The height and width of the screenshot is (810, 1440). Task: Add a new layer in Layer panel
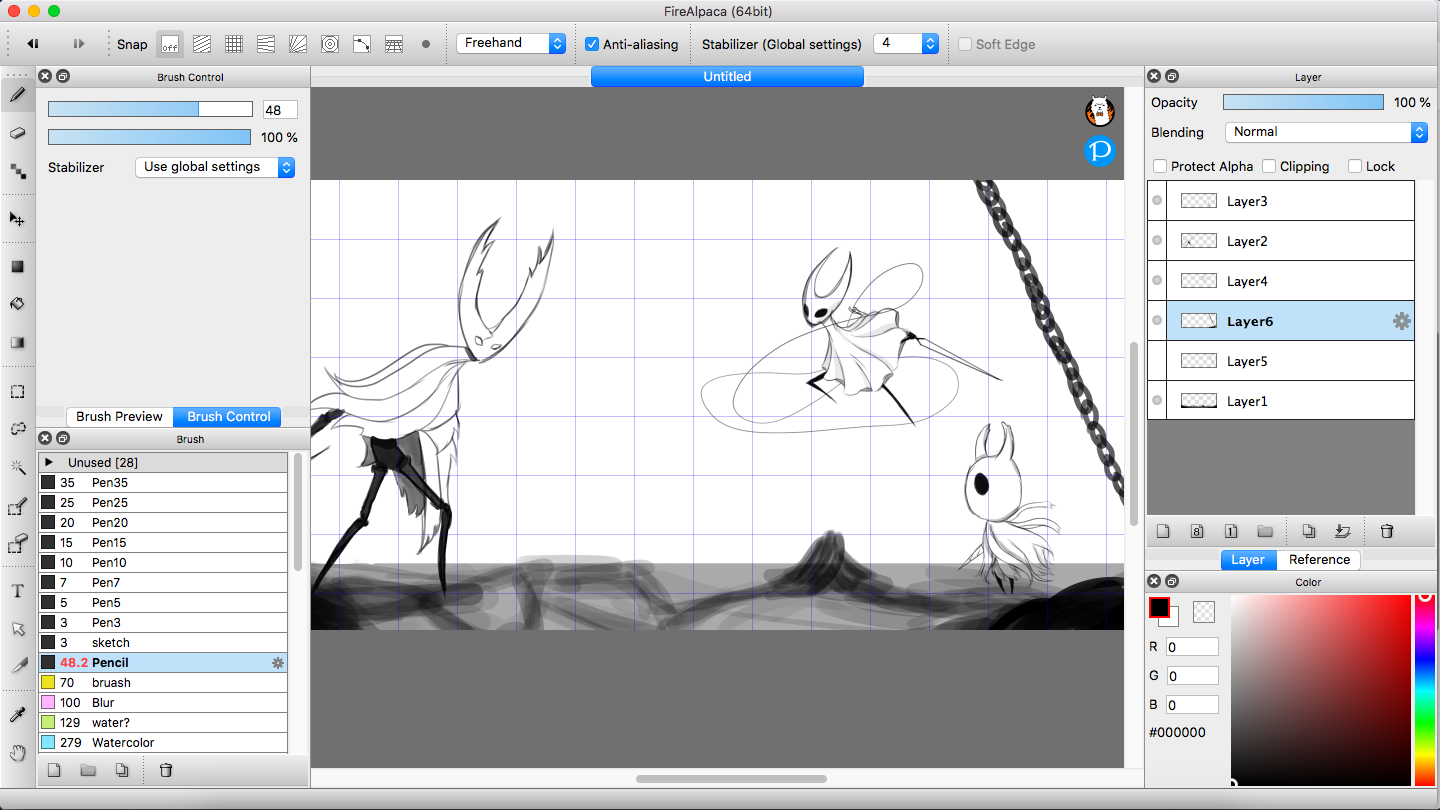pyautogui.click(x=1163, y=531)
